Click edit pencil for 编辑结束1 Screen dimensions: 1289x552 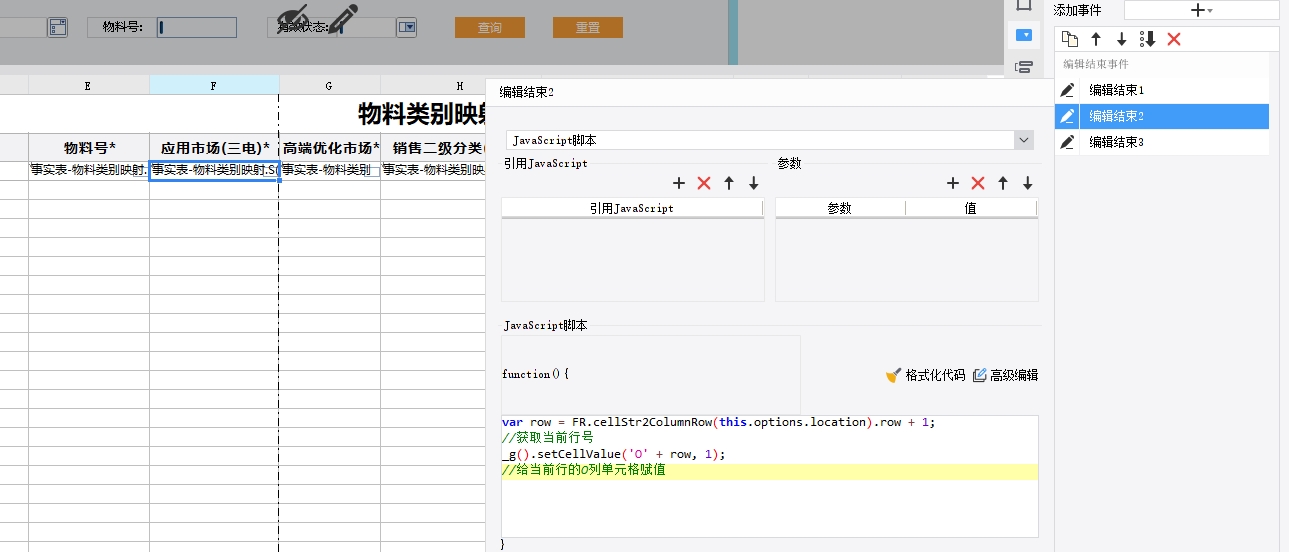click(1068, 90)
